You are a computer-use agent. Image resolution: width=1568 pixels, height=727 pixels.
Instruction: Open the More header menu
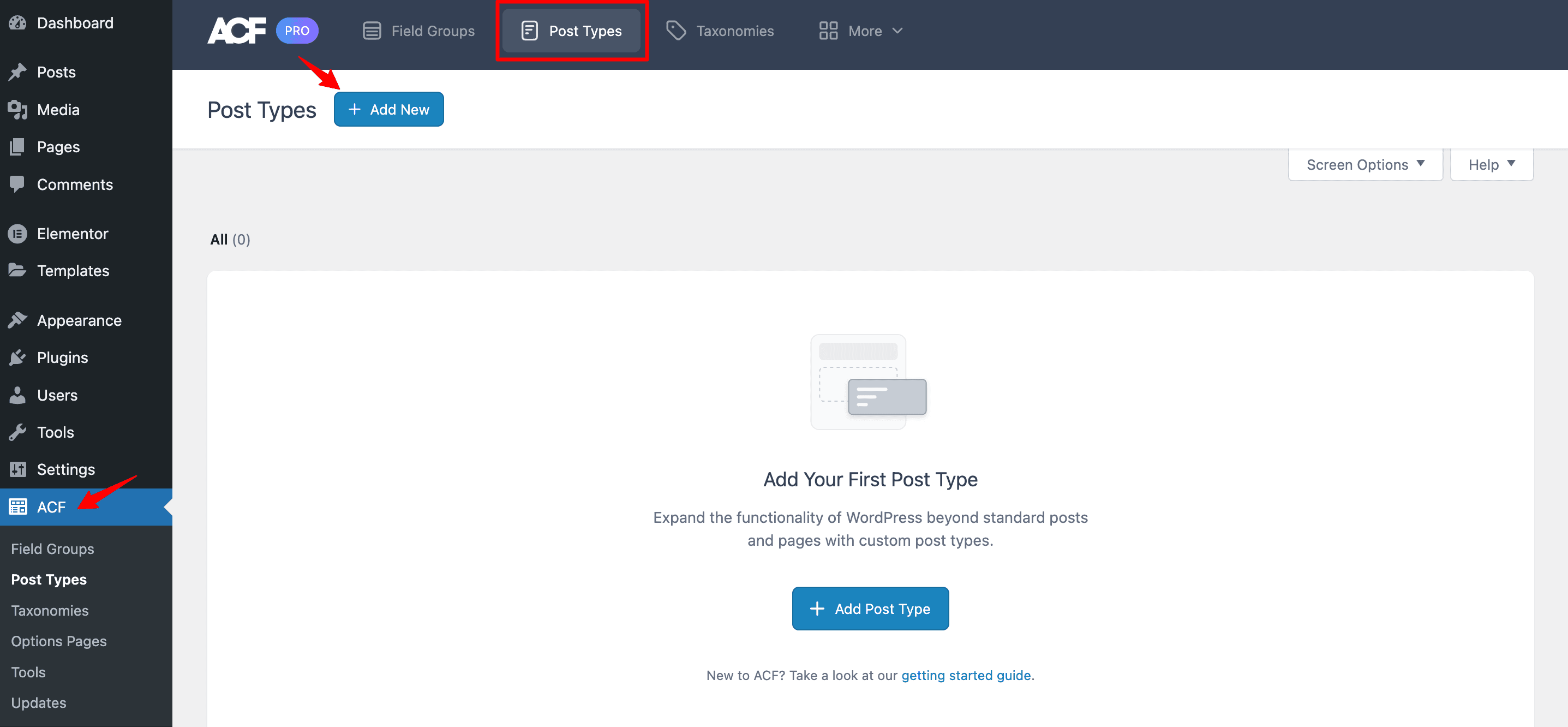(x=861, y=31)
